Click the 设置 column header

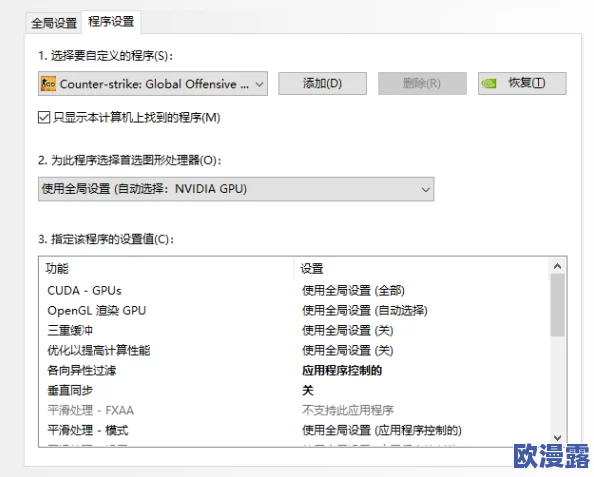click(x=421, y=269)
